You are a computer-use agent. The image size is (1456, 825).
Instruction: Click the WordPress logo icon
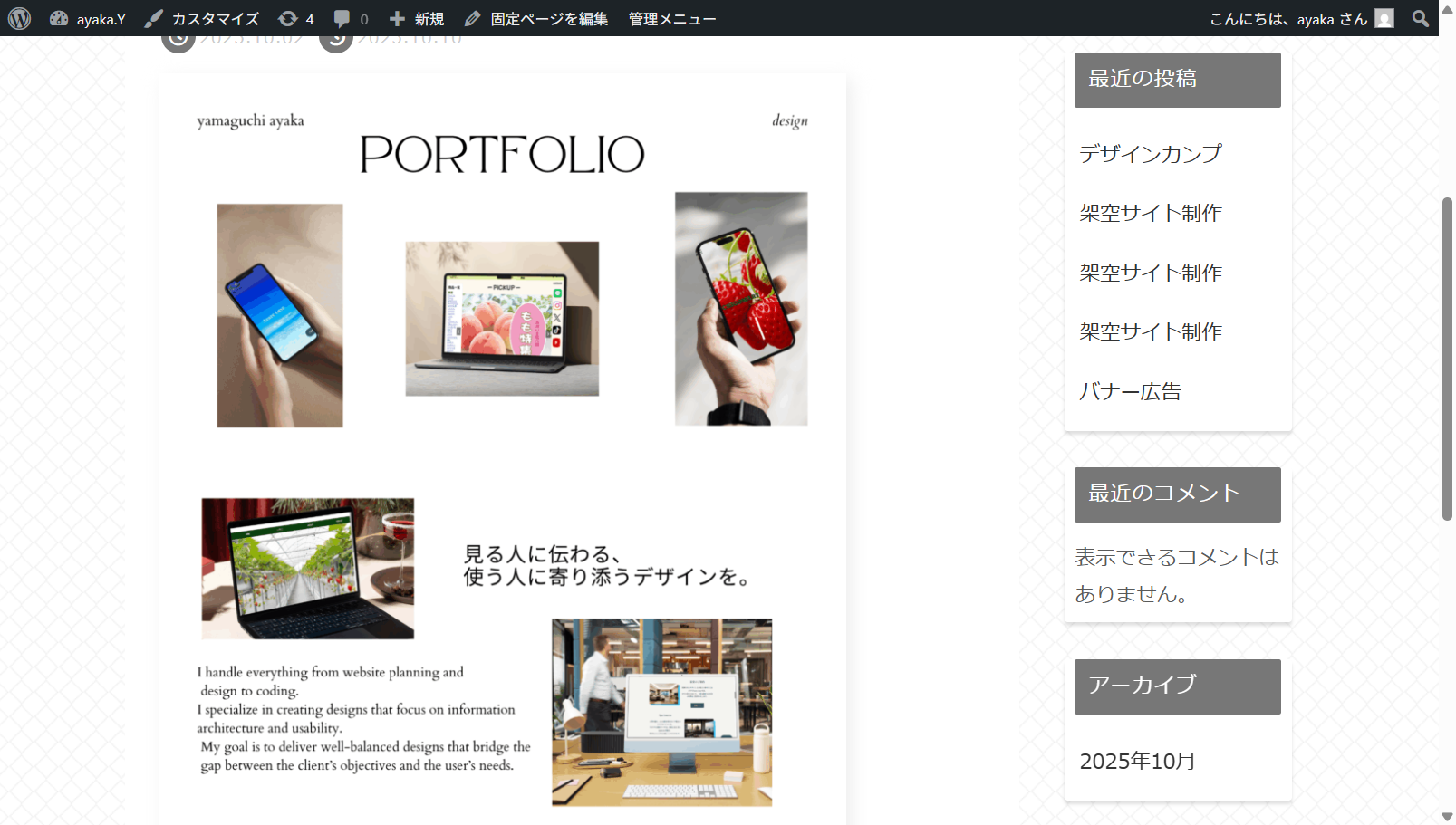[19, 18]
